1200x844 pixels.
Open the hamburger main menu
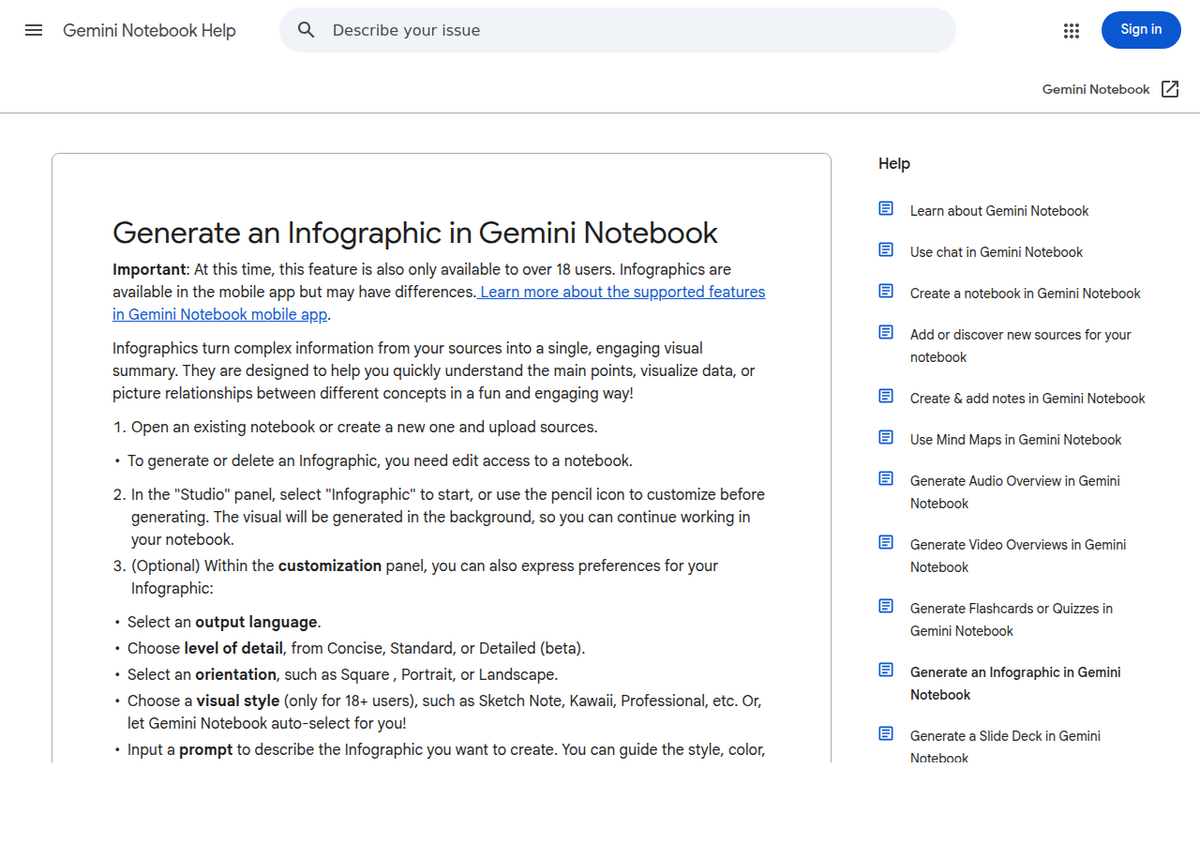point(33,30)
